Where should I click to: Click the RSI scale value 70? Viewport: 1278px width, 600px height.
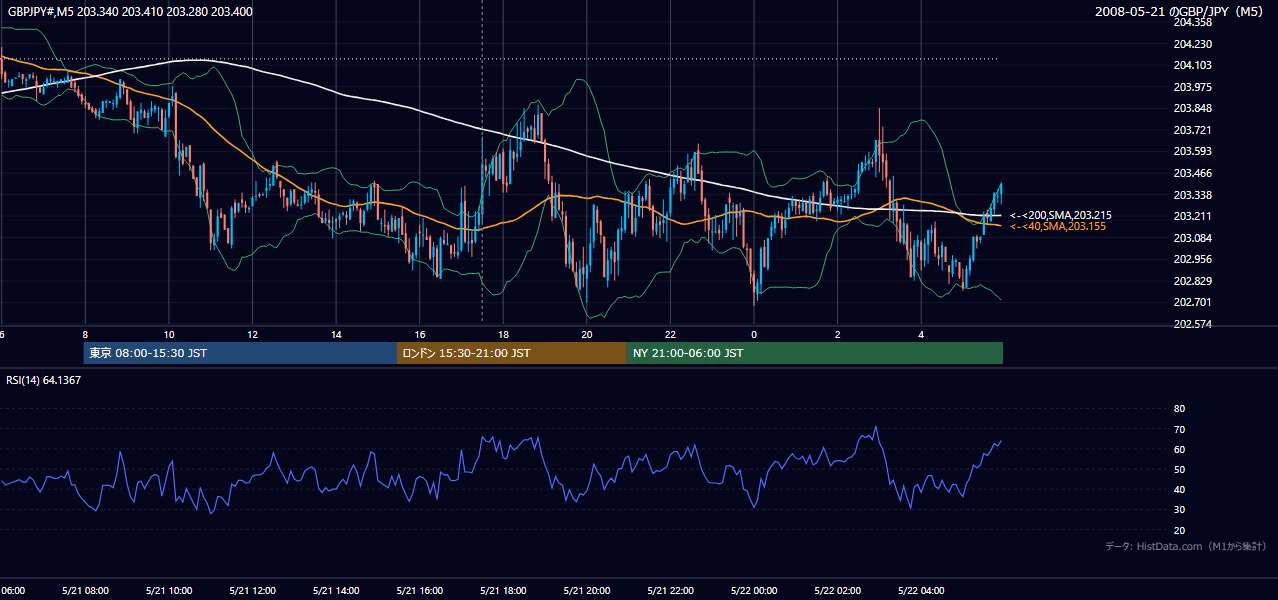pos(1179,429)
